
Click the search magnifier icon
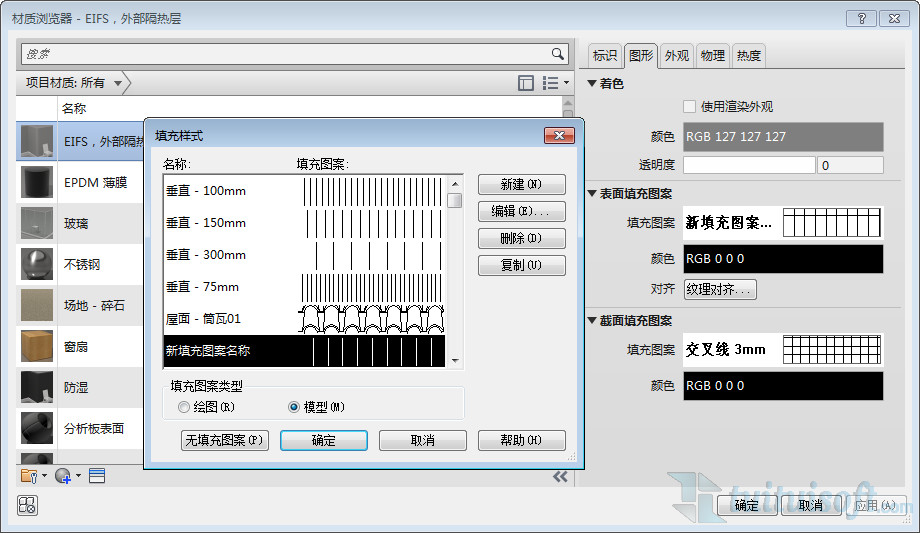[557, 54]
